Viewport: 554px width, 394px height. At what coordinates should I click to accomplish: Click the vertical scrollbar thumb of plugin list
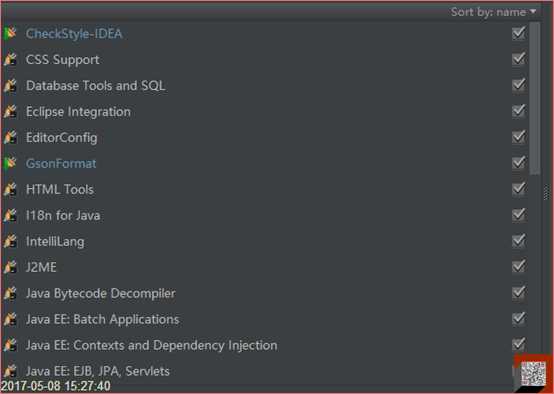click(x=535, y=99)
